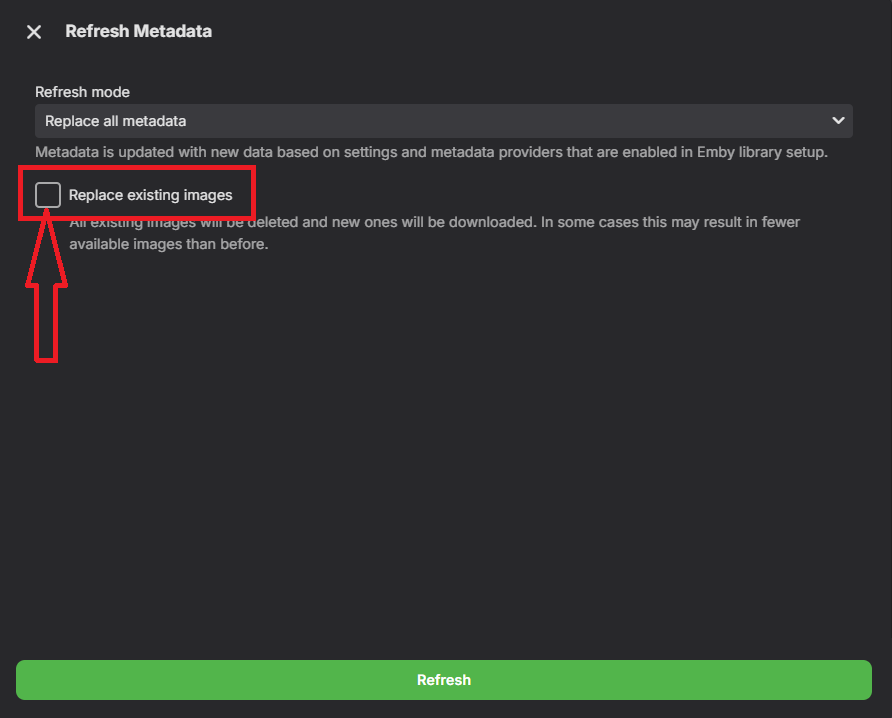Click the 'fewer available images' note

point(169,244)
